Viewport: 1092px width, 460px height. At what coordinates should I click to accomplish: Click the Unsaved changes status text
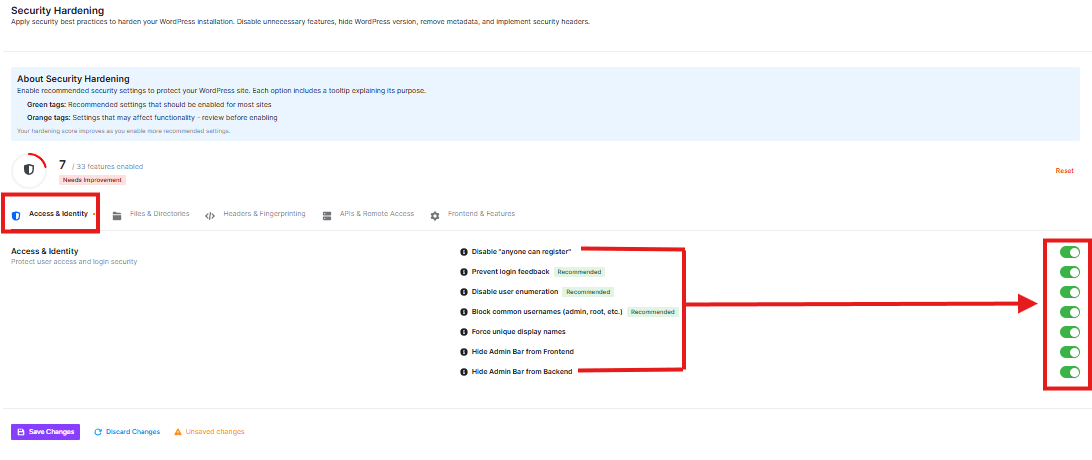click(x=215, y=432)
